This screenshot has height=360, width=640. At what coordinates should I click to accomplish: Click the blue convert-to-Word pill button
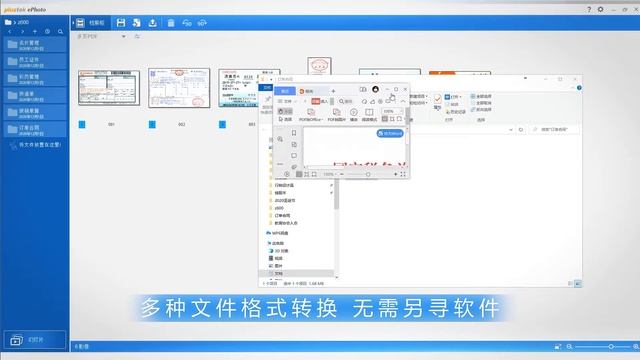point(390,133)
